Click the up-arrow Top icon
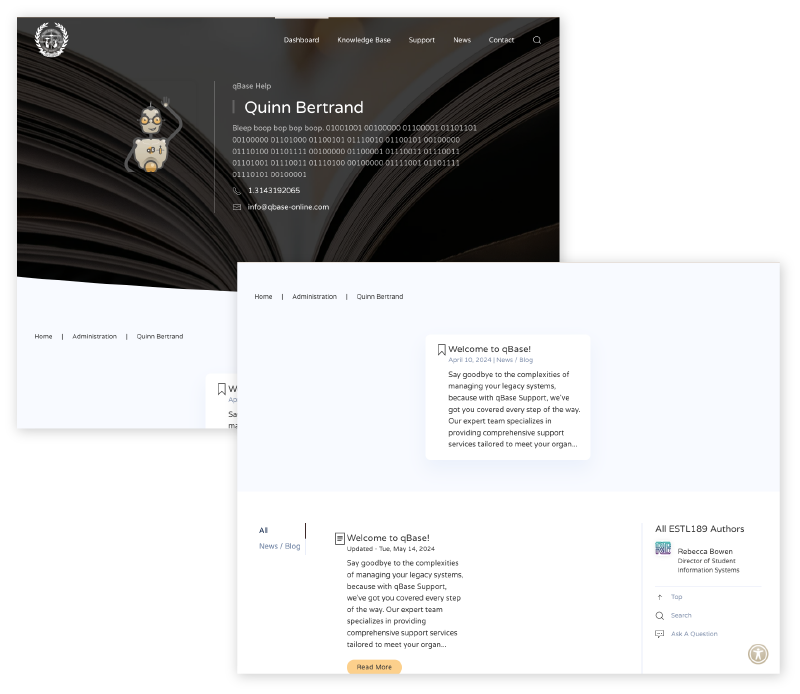Viewport: 800px width, 694px height. pos(660,597)
